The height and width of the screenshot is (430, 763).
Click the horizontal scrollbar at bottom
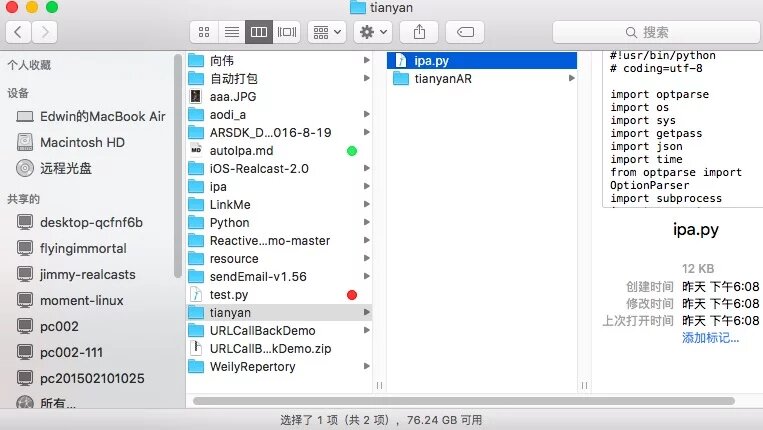[464, 401]
